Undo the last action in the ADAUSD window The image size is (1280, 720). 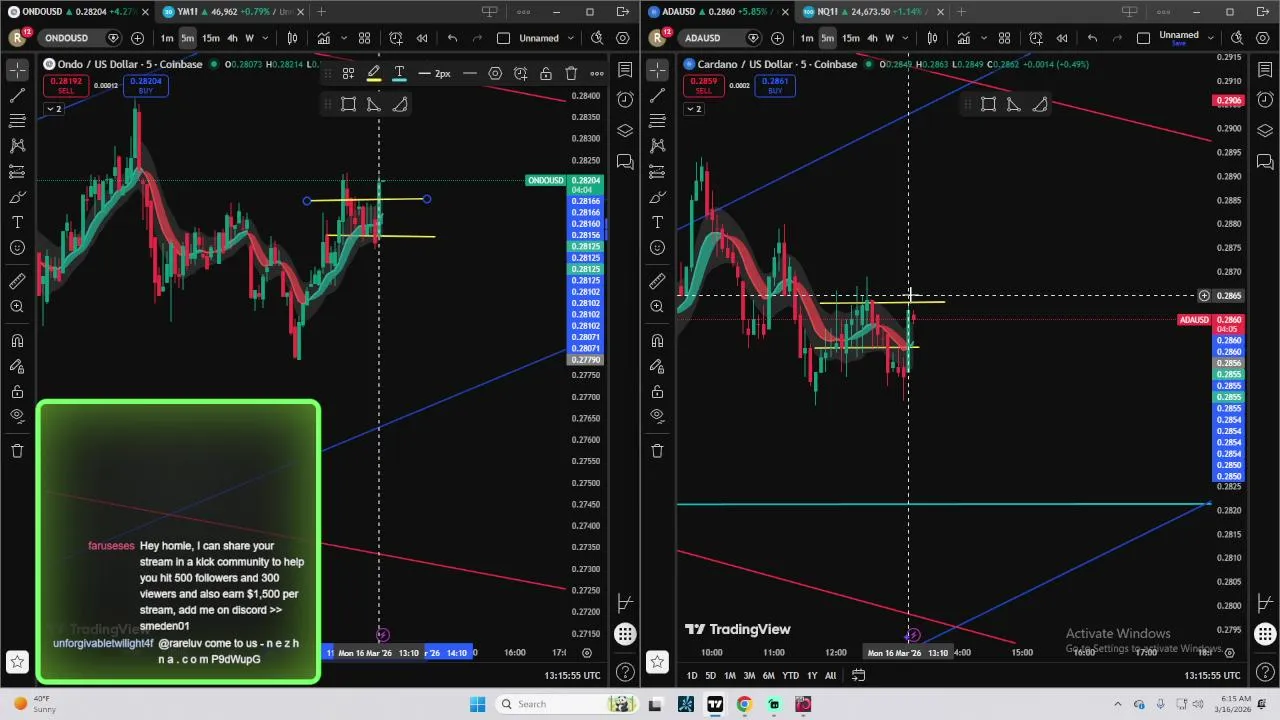[x=1092, y=38]
